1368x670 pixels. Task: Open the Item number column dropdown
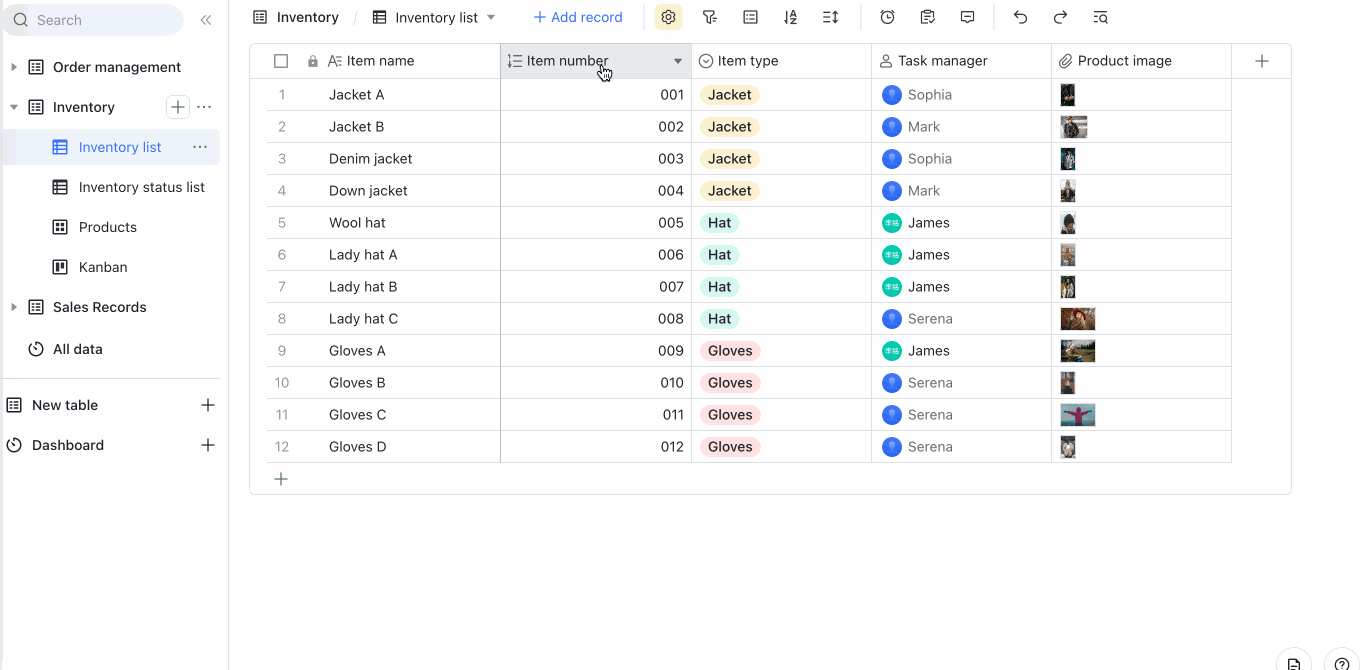pyautogui.click(x=678, y=61)
